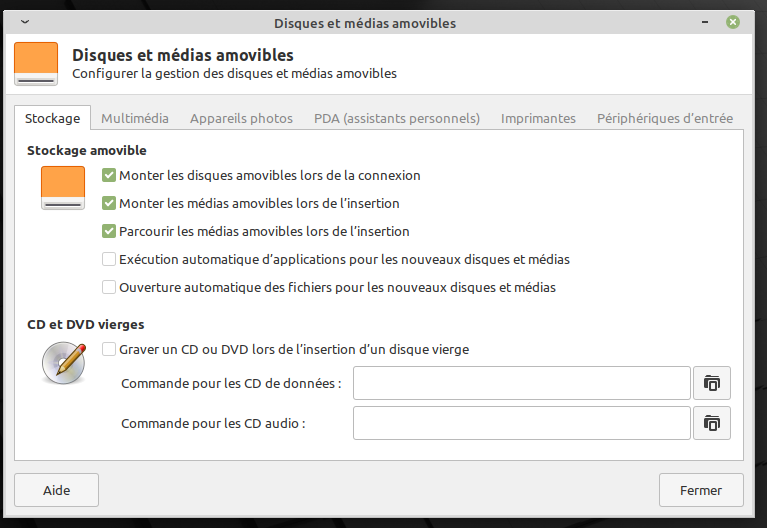Check Graver un CD ou DVD option
Screen dimensions: 767x528
[x=109, y=350]
